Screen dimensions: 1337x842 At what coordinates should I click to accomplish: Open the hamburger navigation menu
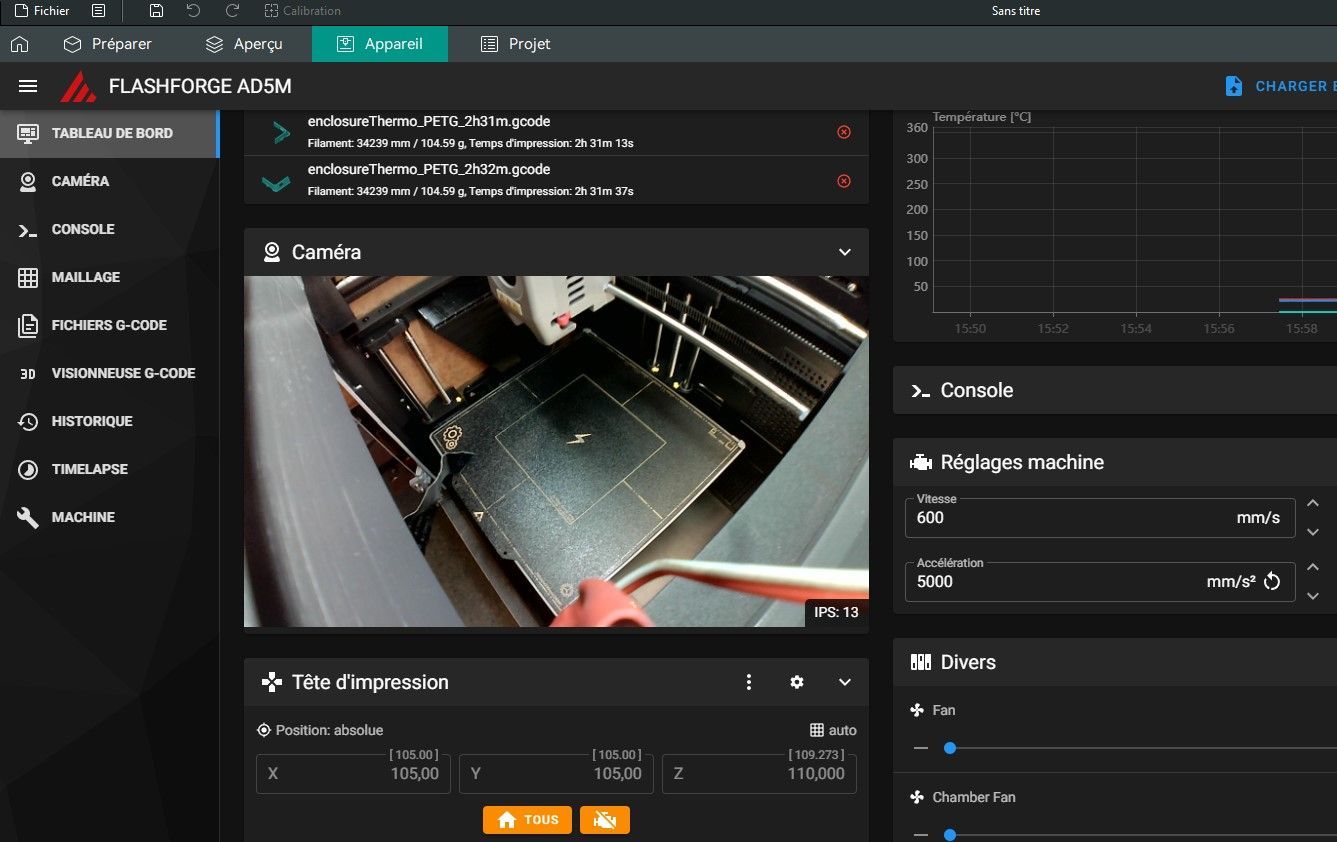pyautogui.click(x=28, y=86)
